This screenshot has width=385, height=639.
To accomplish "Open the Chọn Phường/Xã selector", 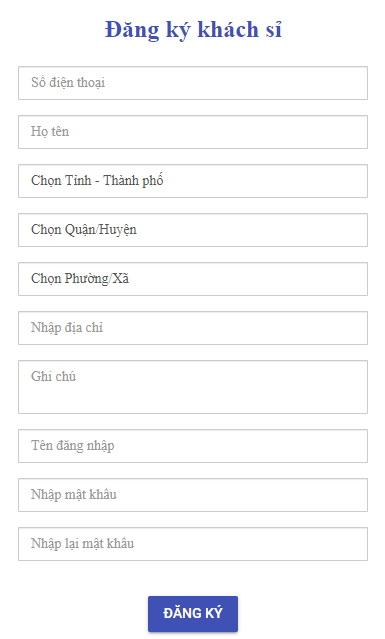I will click(193, 279).
